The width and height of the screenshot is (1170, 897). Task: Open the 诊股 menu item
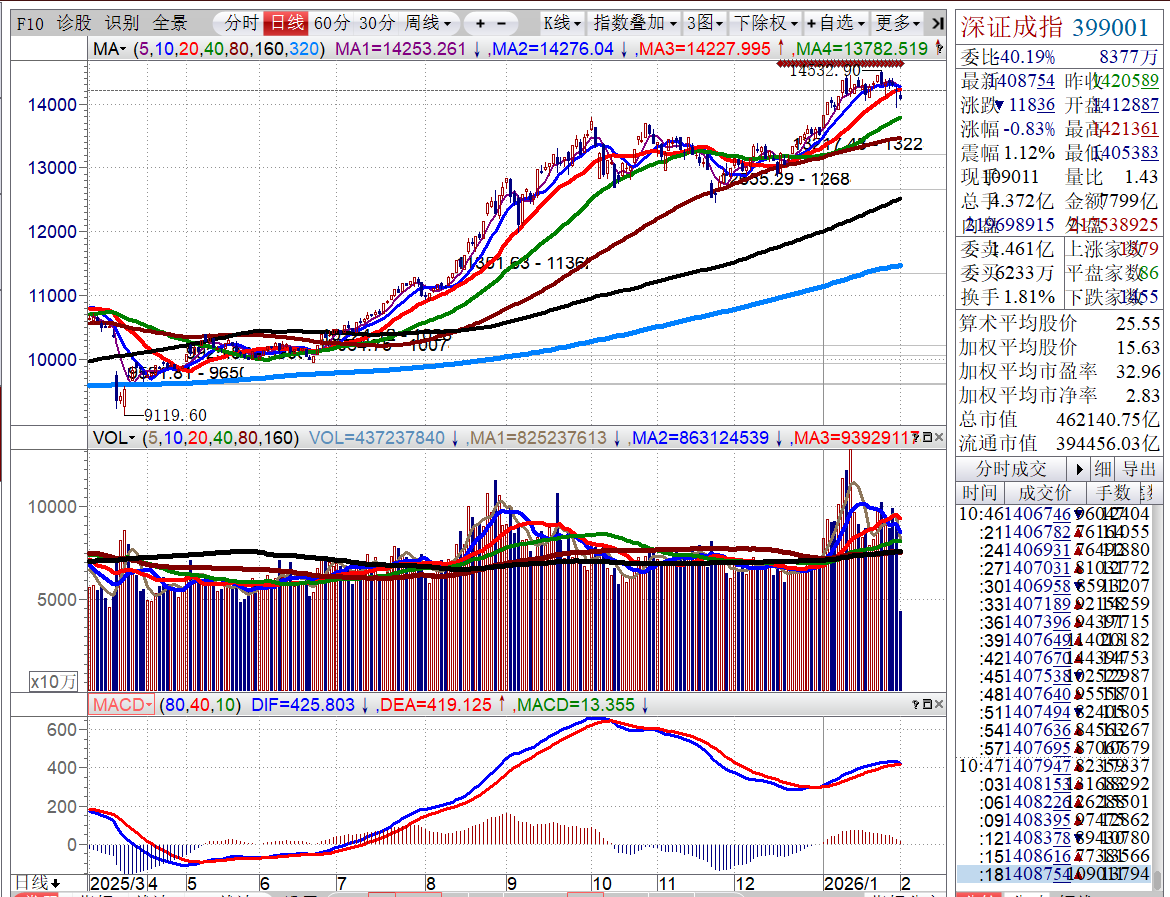pos(74,23)
